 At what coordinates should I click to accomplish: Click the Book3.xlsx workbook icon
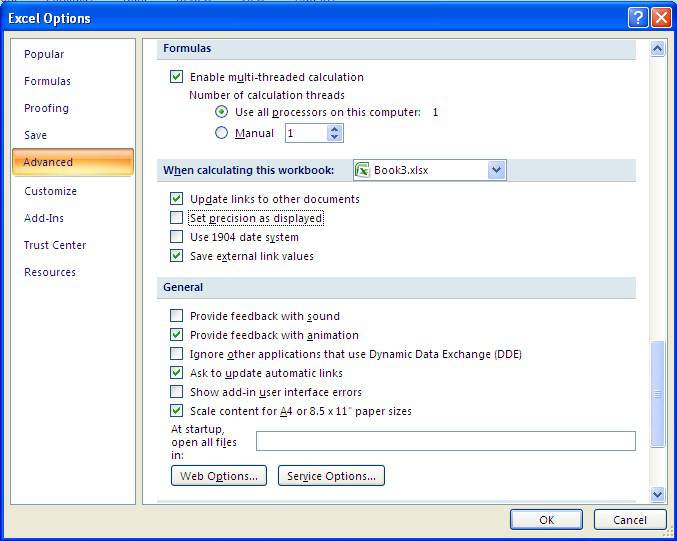coord(362,171)
